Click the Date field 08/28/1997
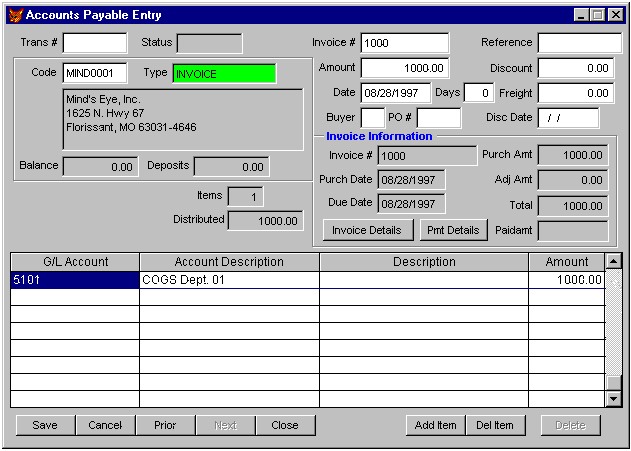Viewport: 631px width, 451px height. (395, 93)
